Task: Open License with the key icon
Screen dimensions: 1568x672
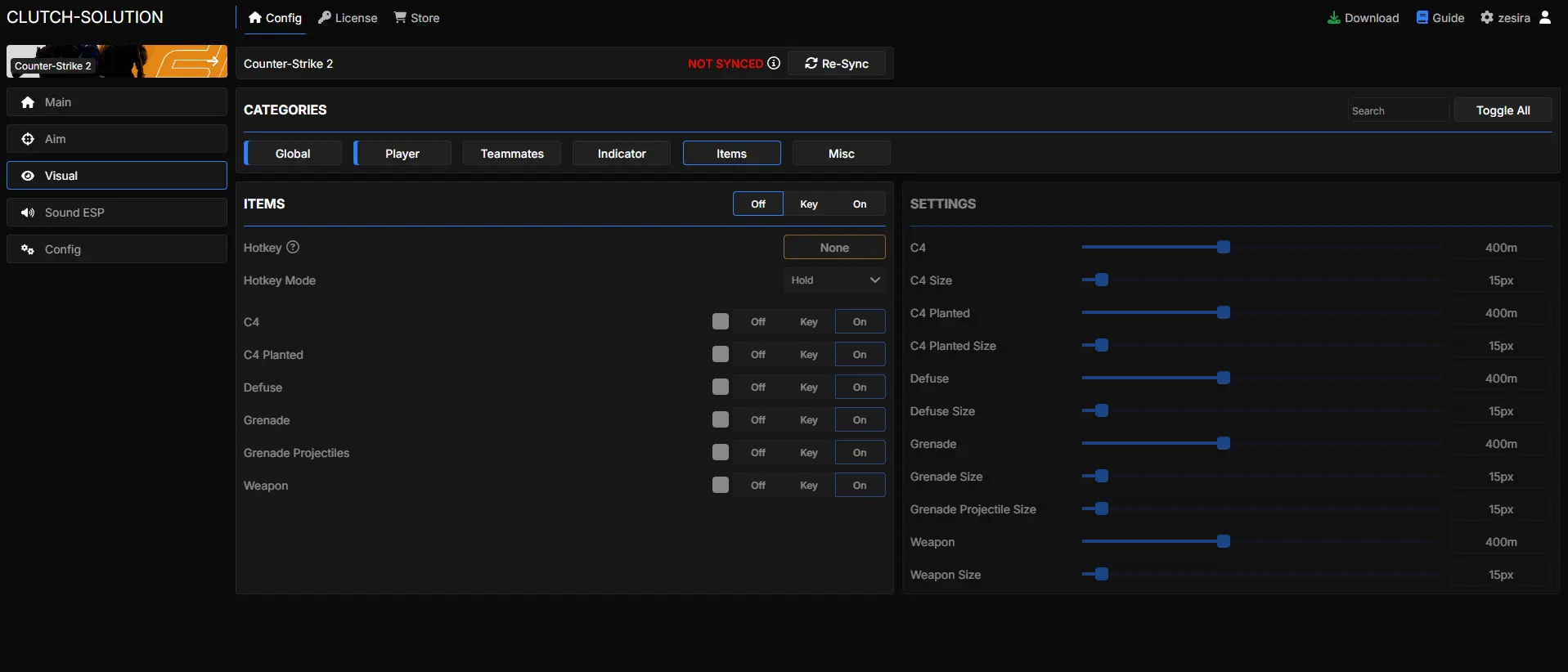Action: click(325, 17)
